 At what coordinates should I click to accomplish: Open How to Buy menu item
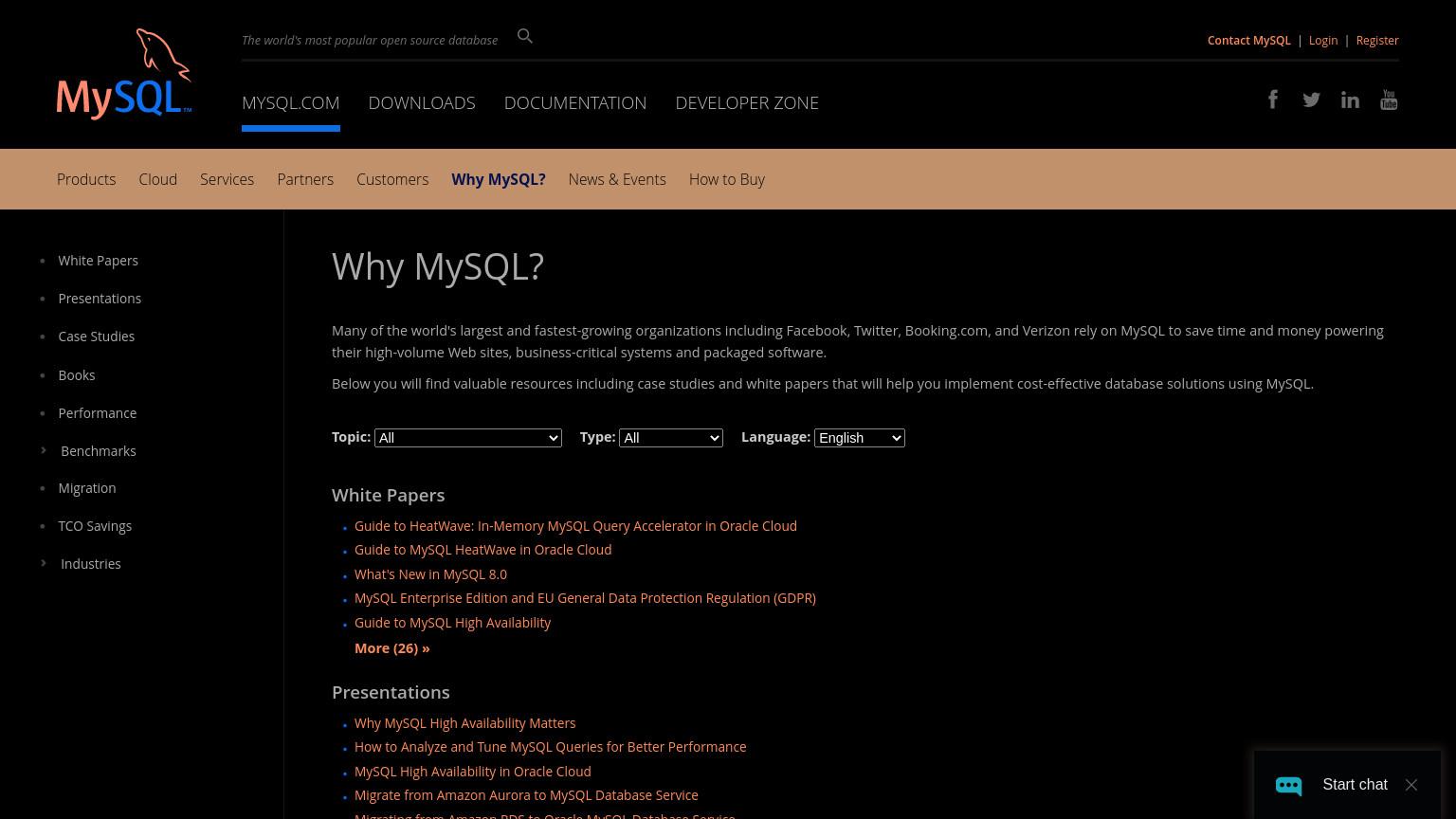(727, 179)
